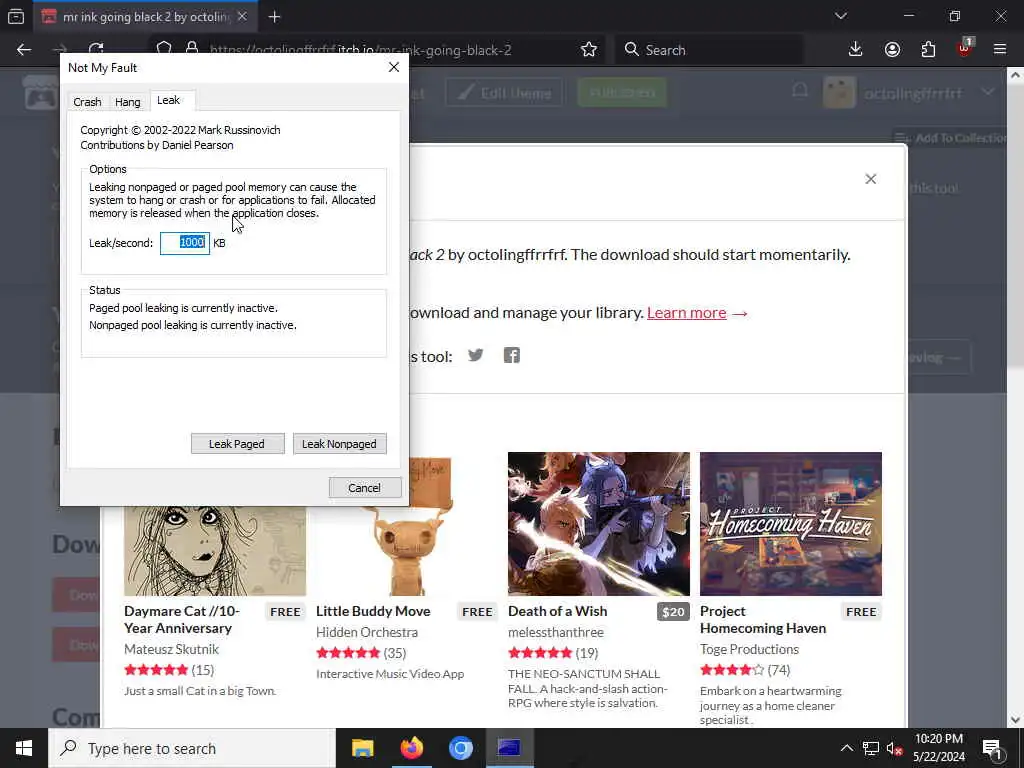
Task: Close the mr ink going black 2 tab
Action: click(x=242, y=16)
